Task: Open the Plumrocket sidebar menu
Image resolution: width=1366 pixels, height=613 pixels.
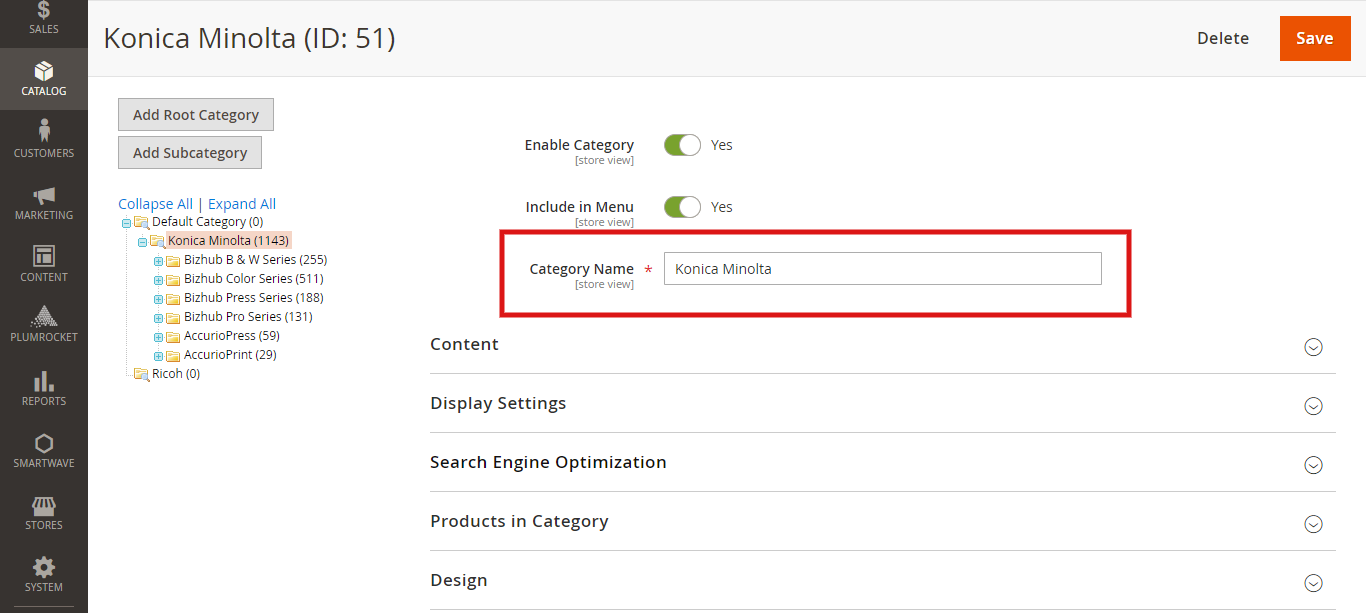Action: point(43,326)
